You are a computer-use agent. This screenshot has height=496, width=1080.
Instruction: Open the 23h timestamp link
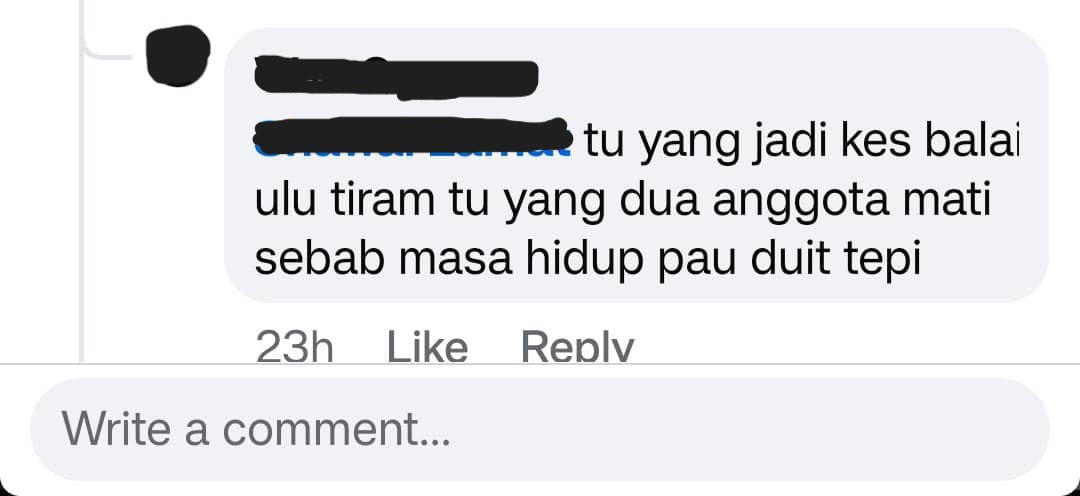click(294, 346)
